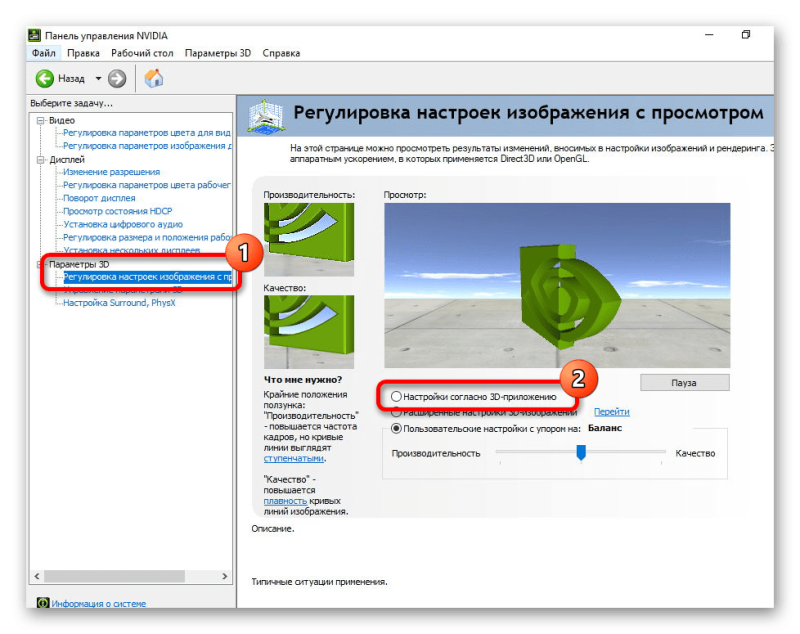
Task: Select Регулировка параметров изображения under Видео
Action: 147,146
